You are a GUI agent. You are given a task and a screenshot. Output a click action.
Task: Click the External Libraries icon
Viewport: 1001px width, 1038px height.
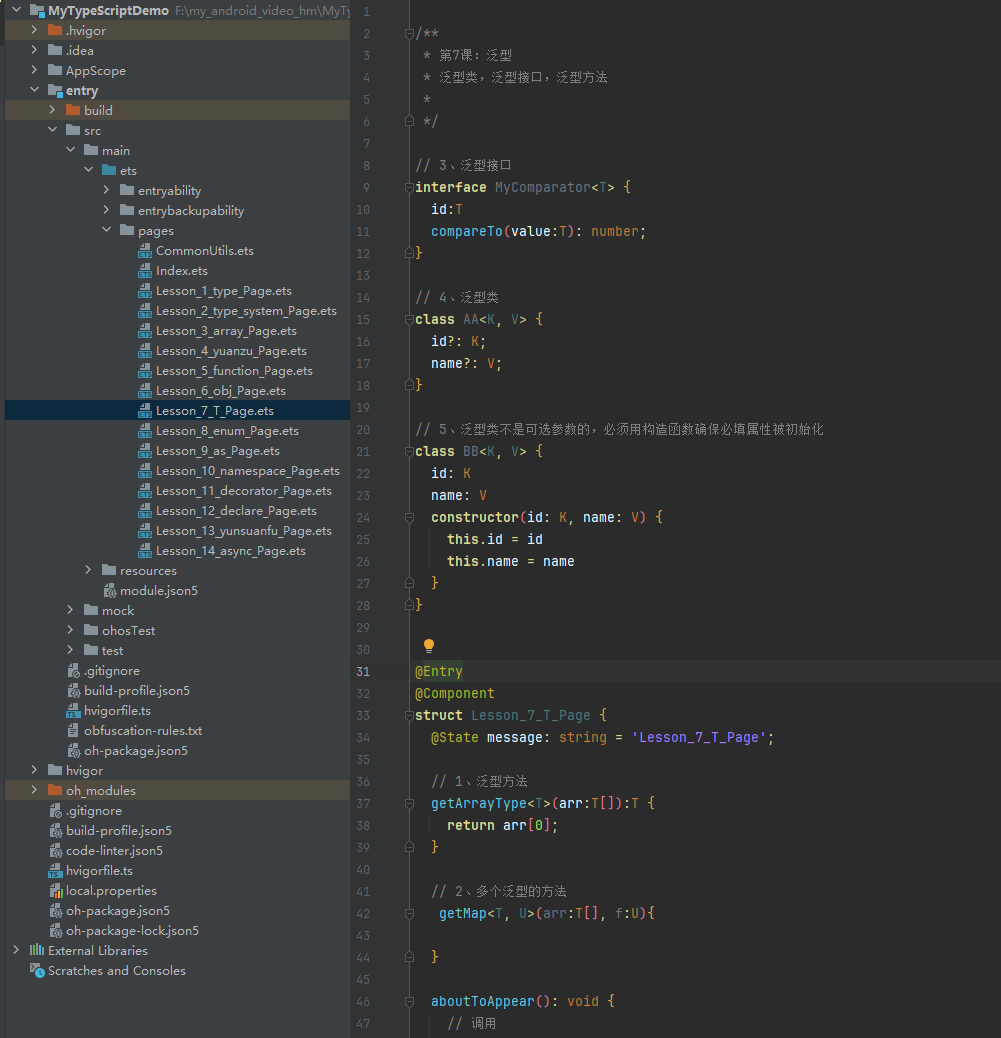pyautogui.click(x=37, y=950)
